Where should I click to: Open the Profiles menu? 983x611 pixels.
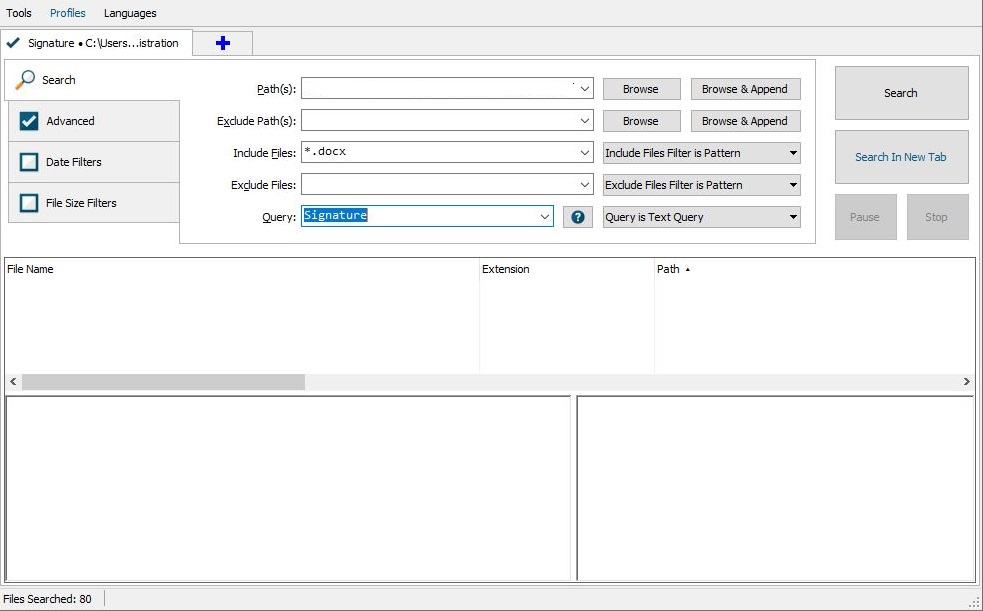68,13
